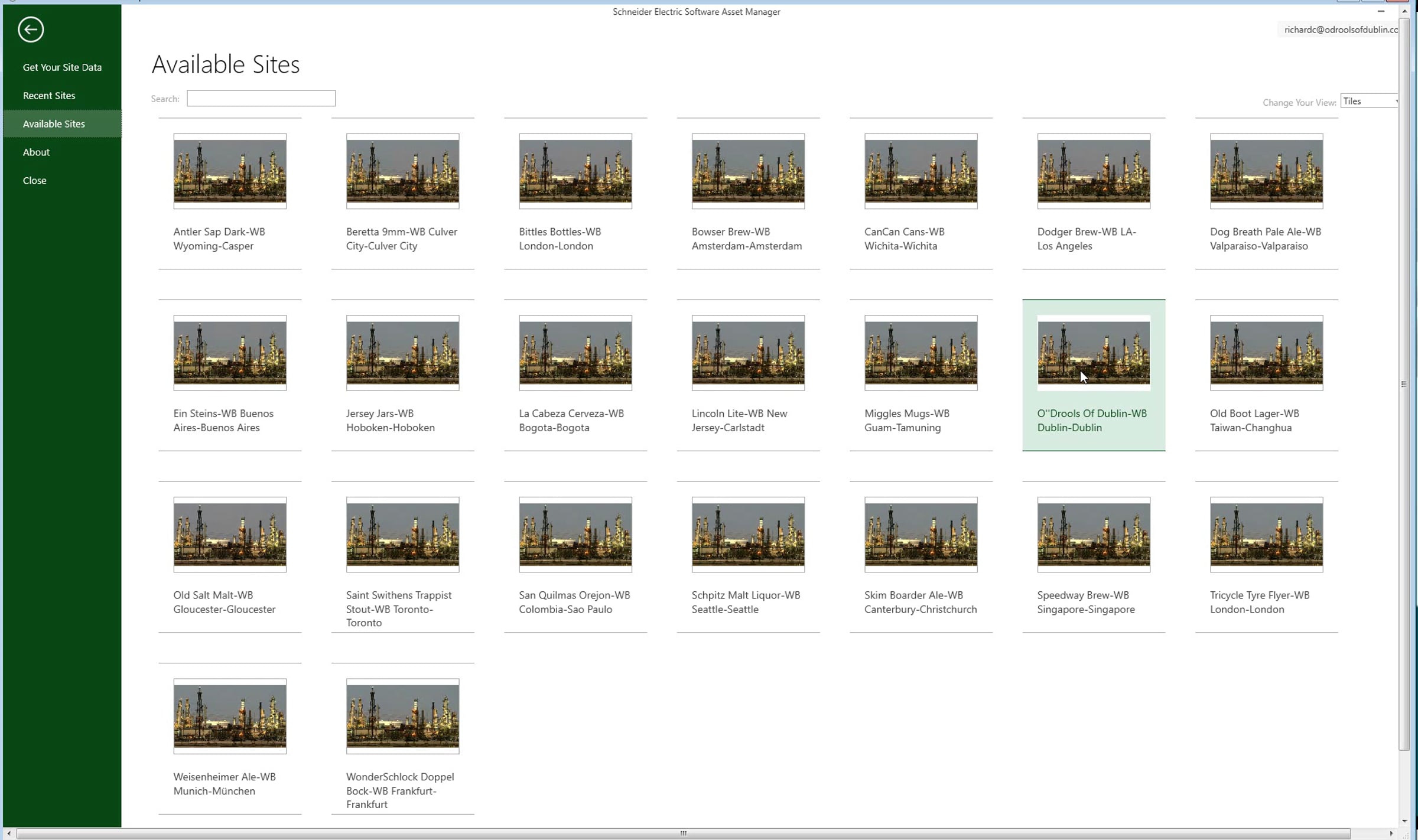This screenshot has width=1418, height=840.
Task: Click the vertical scrollbar down arrow
Action: [x=1404, y=821]
